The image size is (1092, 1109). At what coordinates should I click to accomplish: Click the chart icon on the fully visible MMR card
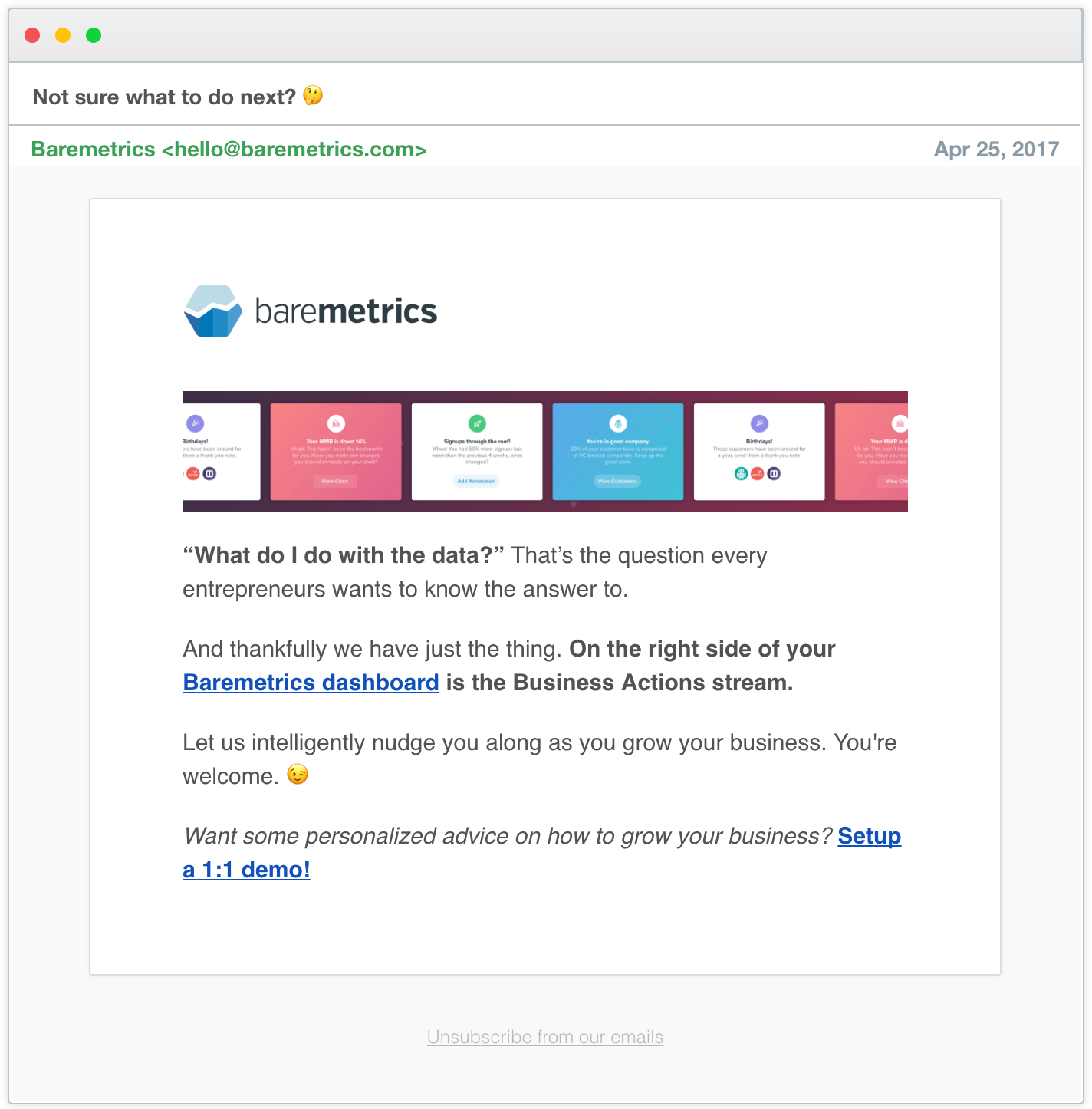[x=336, y=423]
